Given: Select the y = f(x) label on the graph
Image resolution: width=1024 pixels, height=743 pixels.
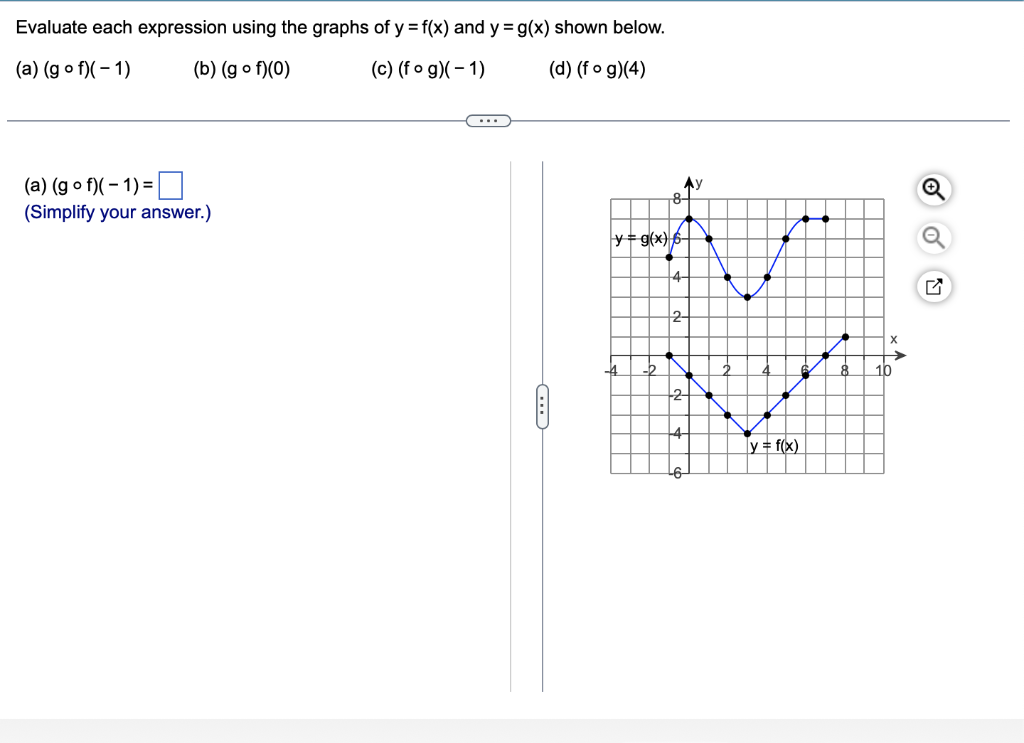Looking at the screenshot, I should pyautogui.click(x=772, y=444).
